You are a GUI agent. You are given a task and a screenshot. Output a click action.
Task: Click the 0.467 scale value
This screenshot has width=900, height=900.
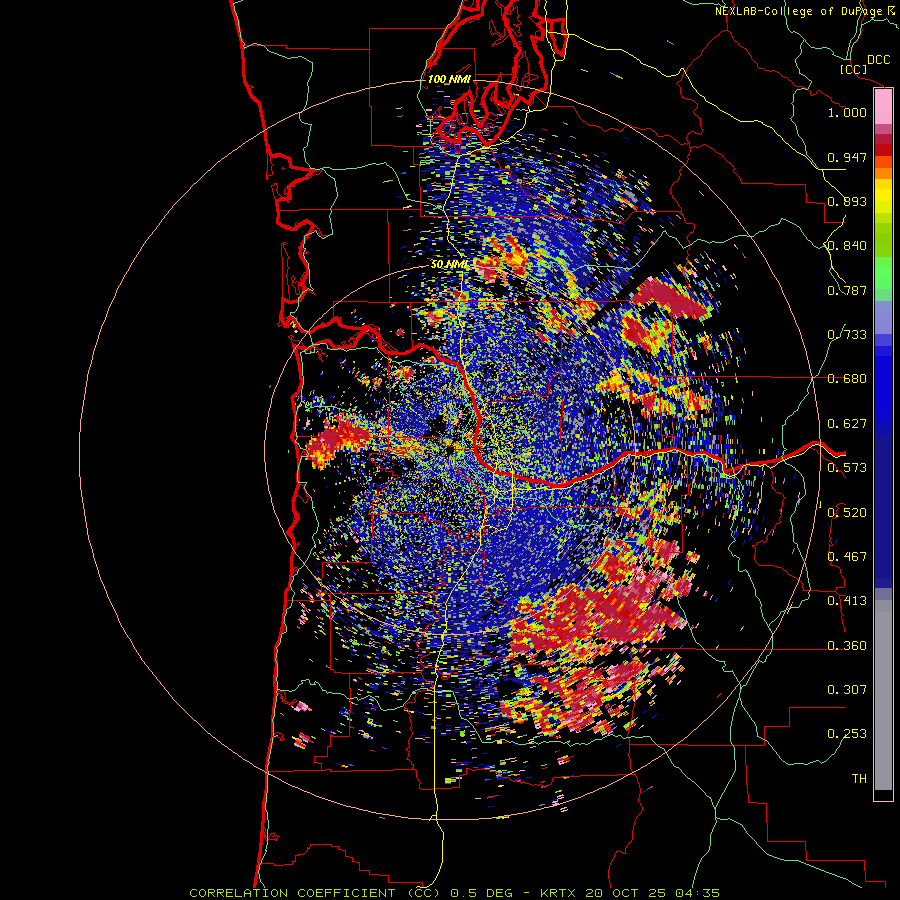847,557
